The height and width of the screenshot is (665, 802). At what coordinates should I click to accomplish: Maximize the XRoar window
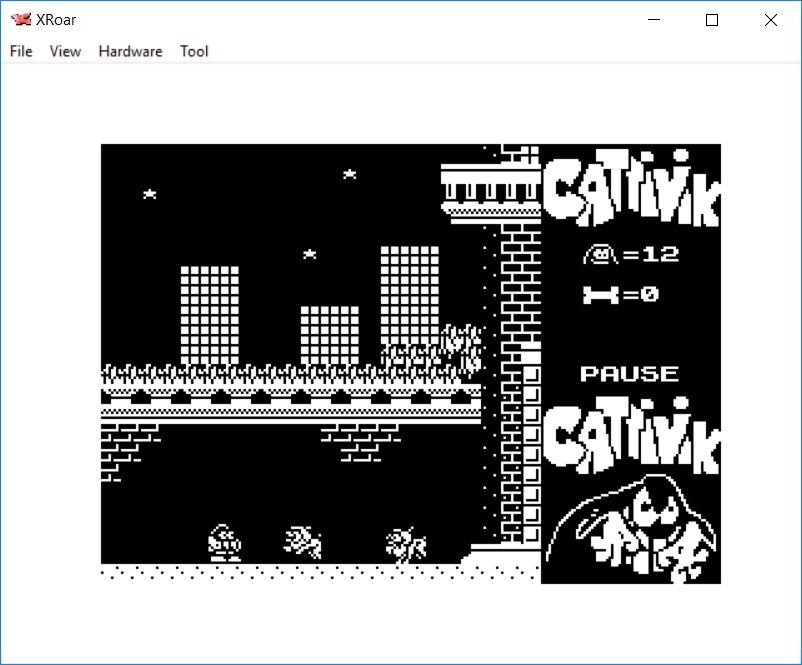(712, 20)
